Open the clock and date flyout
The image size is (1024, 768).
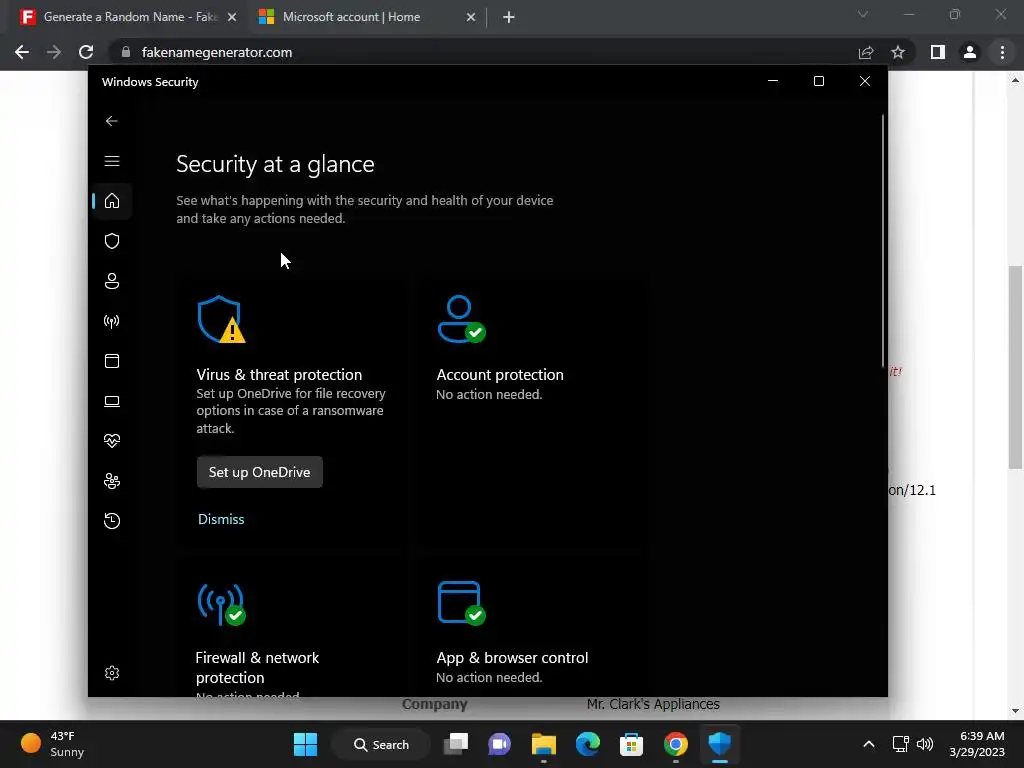[977, 744]
